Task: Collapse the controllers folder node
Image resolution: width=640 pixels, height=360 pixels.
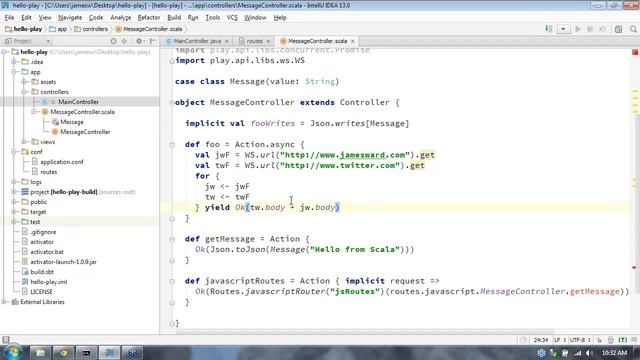Action: 24,92
